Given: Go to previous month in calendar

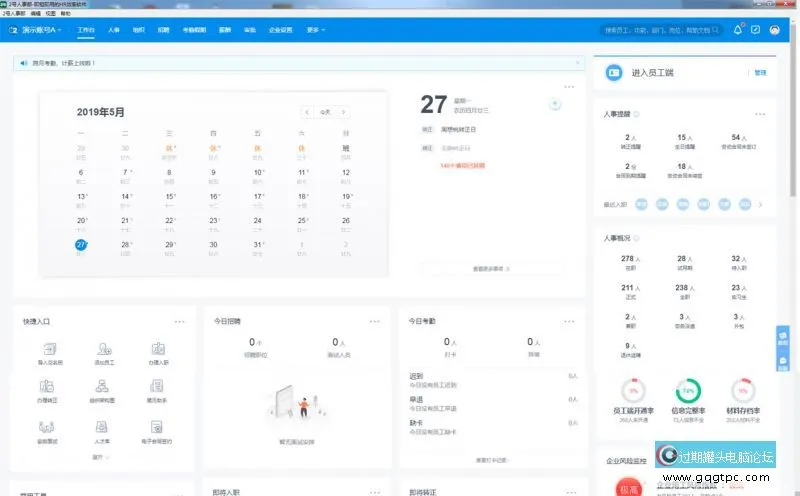Looking at the screenshot, I should [307, 112].
